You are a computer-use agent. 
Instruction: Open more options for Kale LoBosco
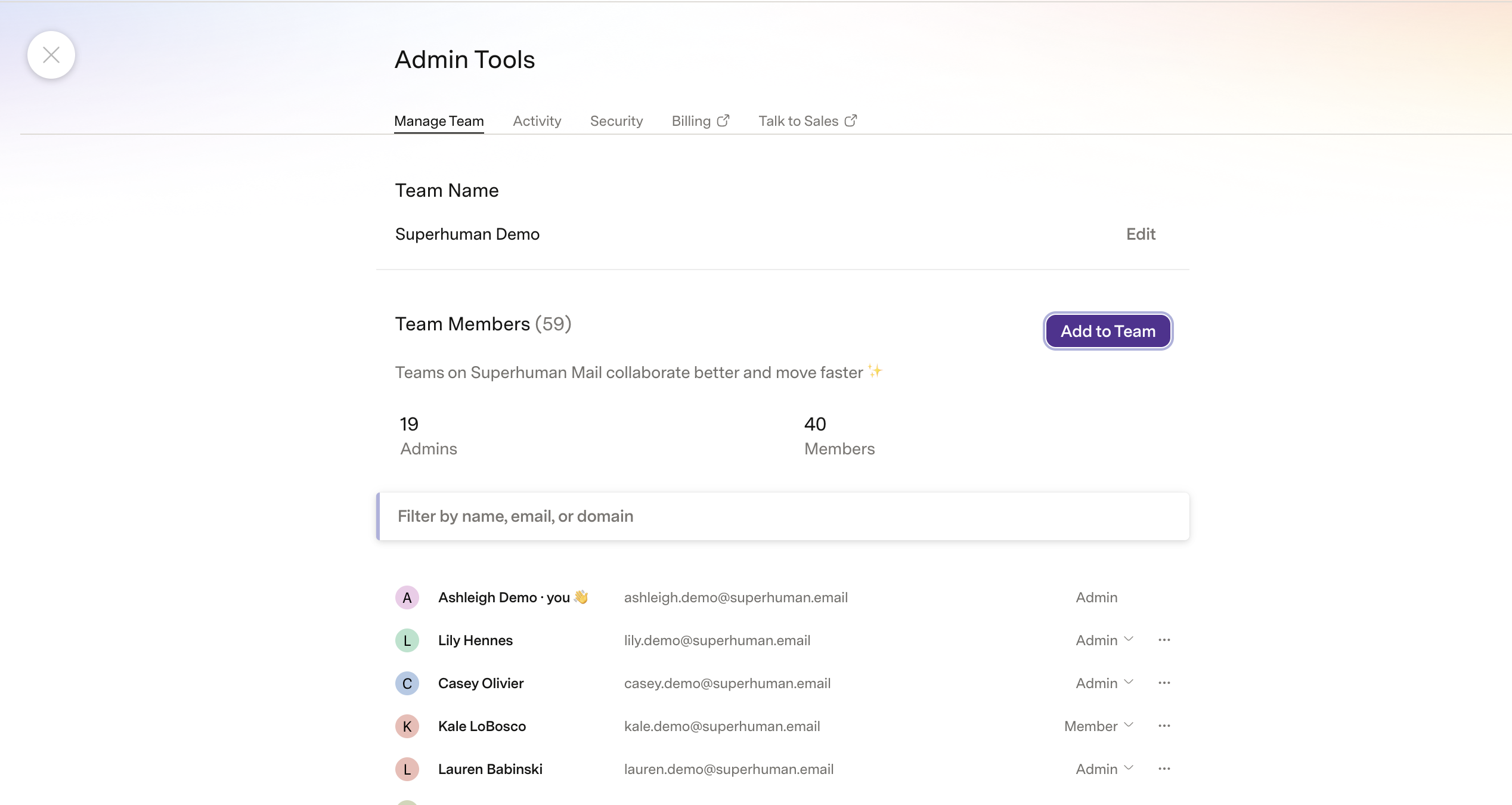coord(1164,726)
